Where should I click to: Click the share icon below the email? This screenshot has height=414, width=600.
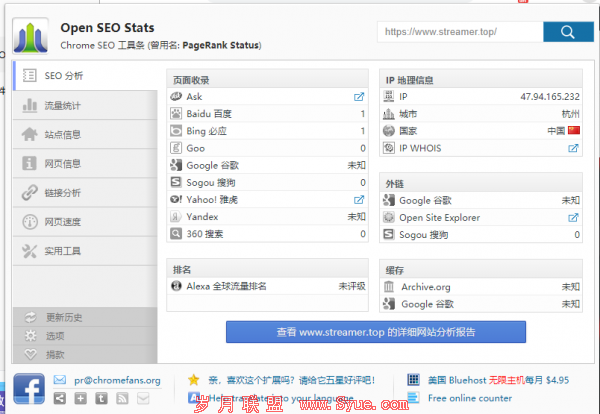click(60, 399)
